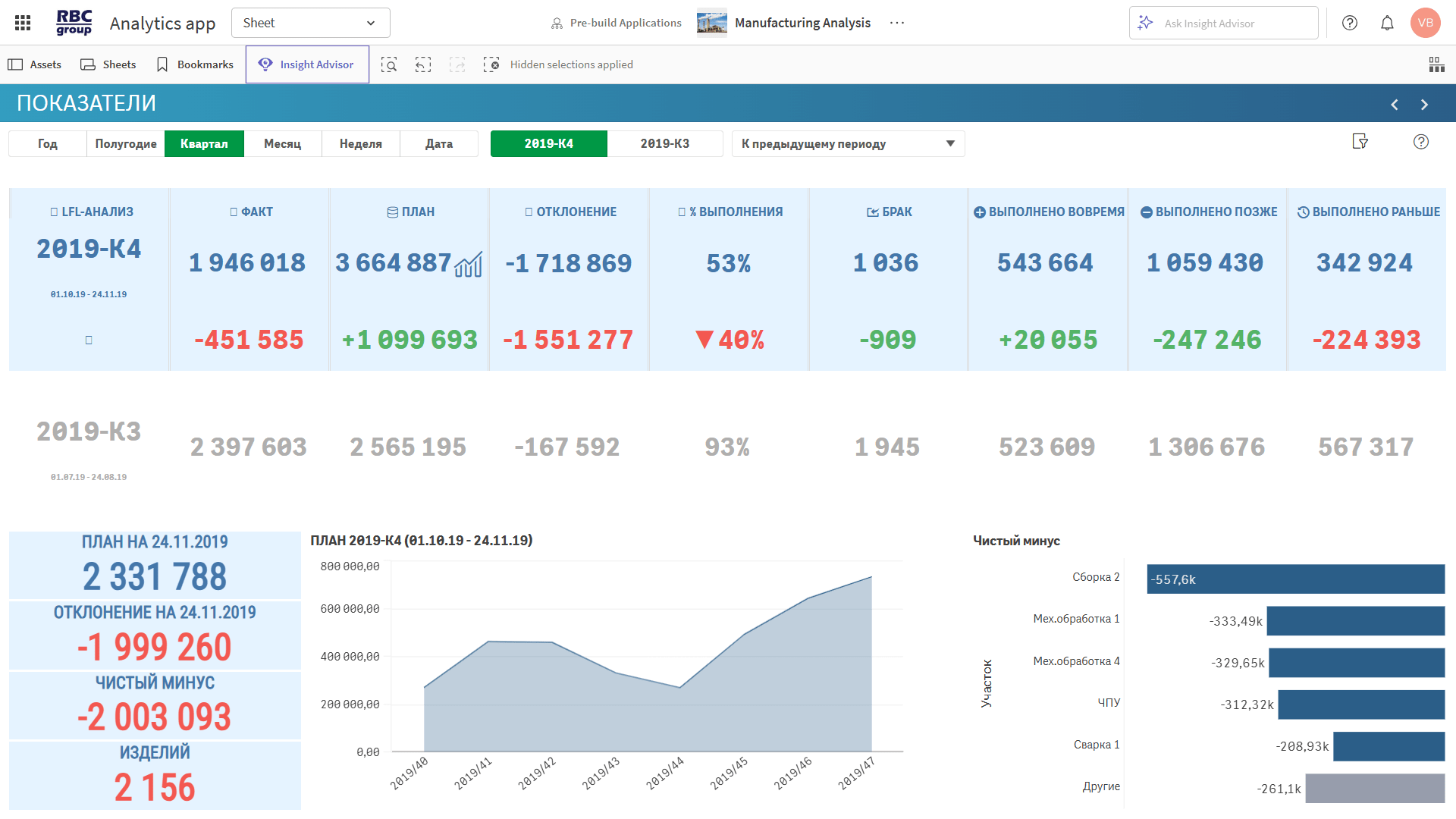Click the Ask Insight Advisor search field
Screen dimensions: 1456x819
[1223, 24]
